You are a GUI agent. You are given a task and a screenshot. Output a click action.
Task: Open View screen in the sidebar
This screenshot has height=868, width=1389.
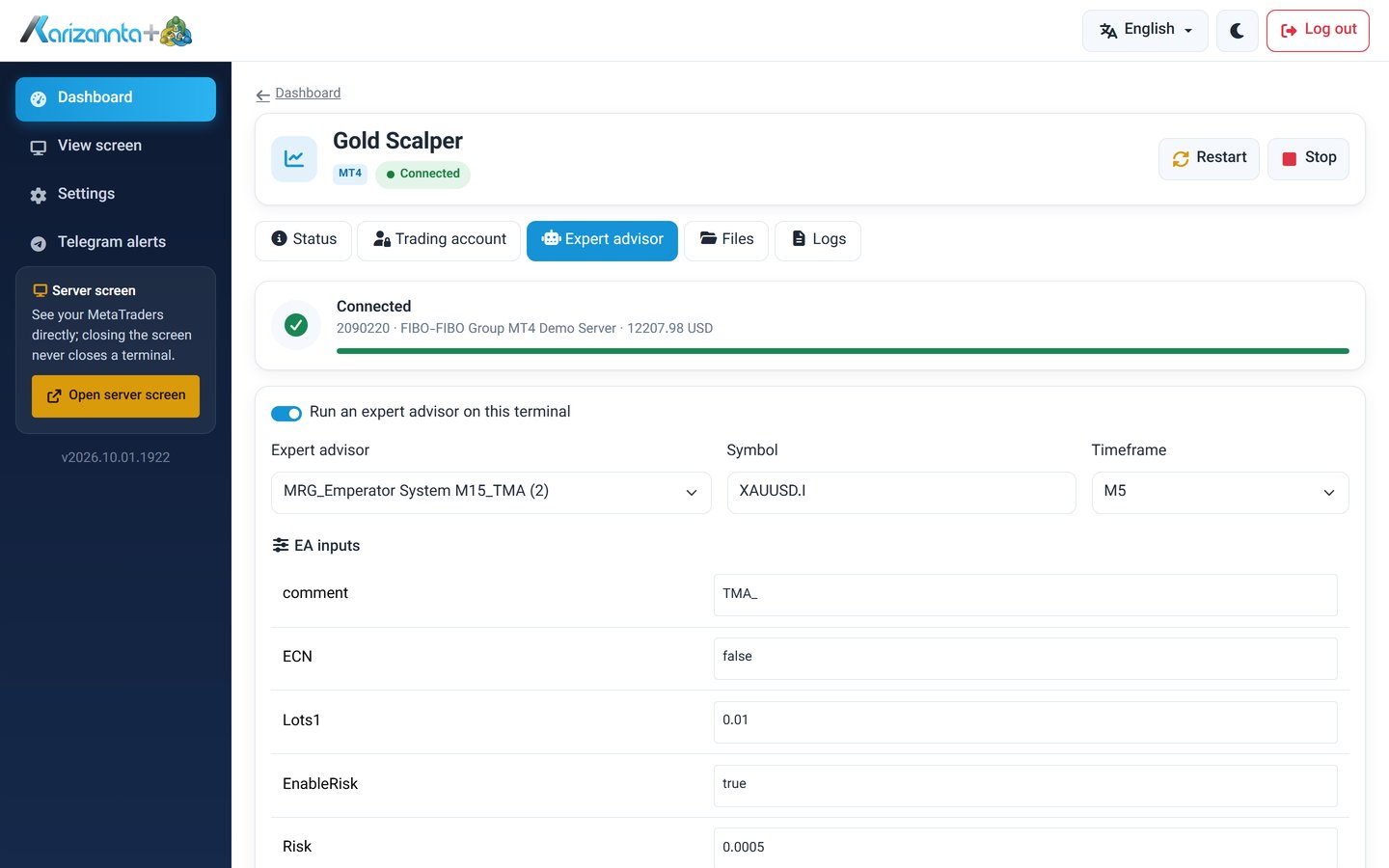(x=116, y=146)
